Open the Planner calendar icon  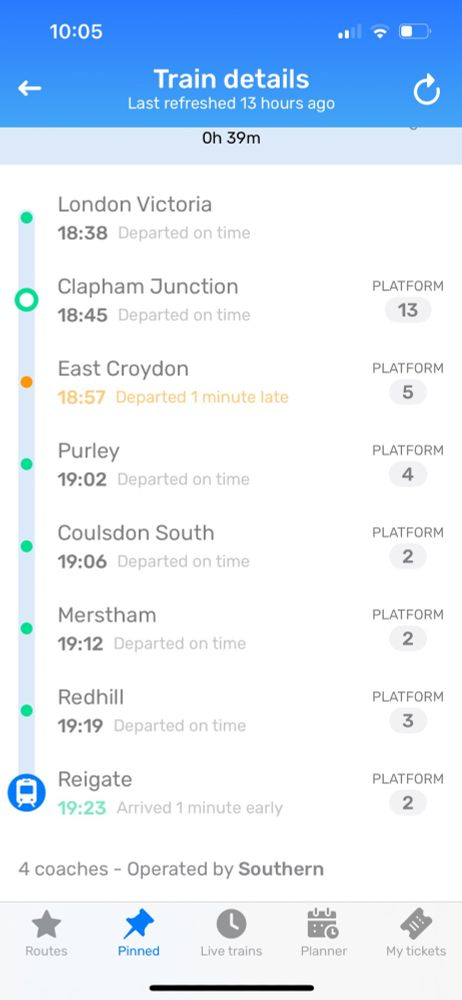[324, 924]
